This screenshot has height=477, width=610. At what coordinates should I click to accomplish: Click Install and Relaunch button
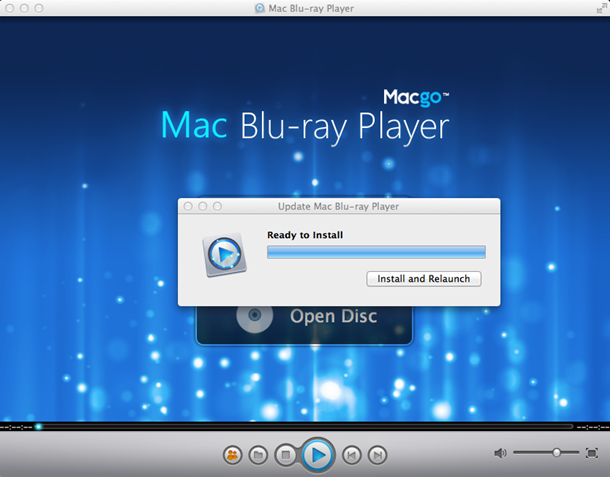tap(424, 279)
